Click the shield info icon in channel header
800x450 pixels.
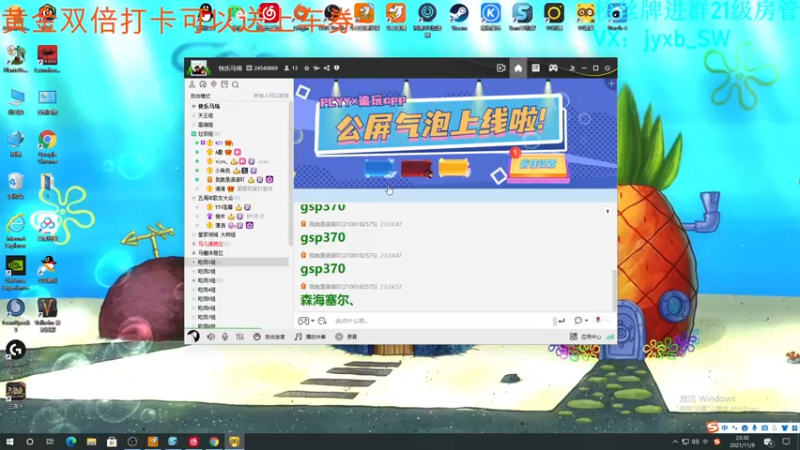[337, 68]
